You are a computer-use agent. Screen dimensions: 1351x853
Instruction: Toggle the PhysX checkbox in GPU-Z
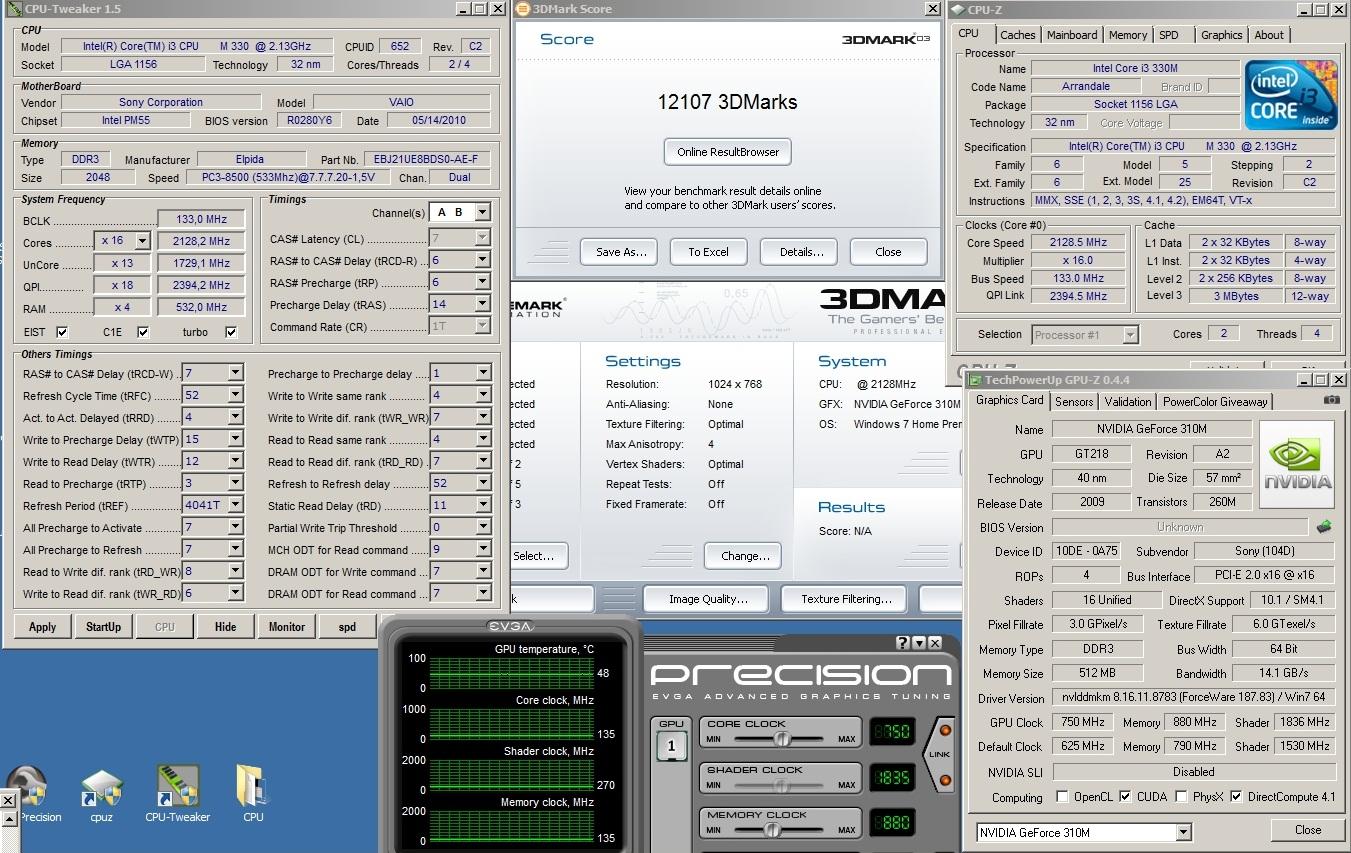coord(1181,797)
